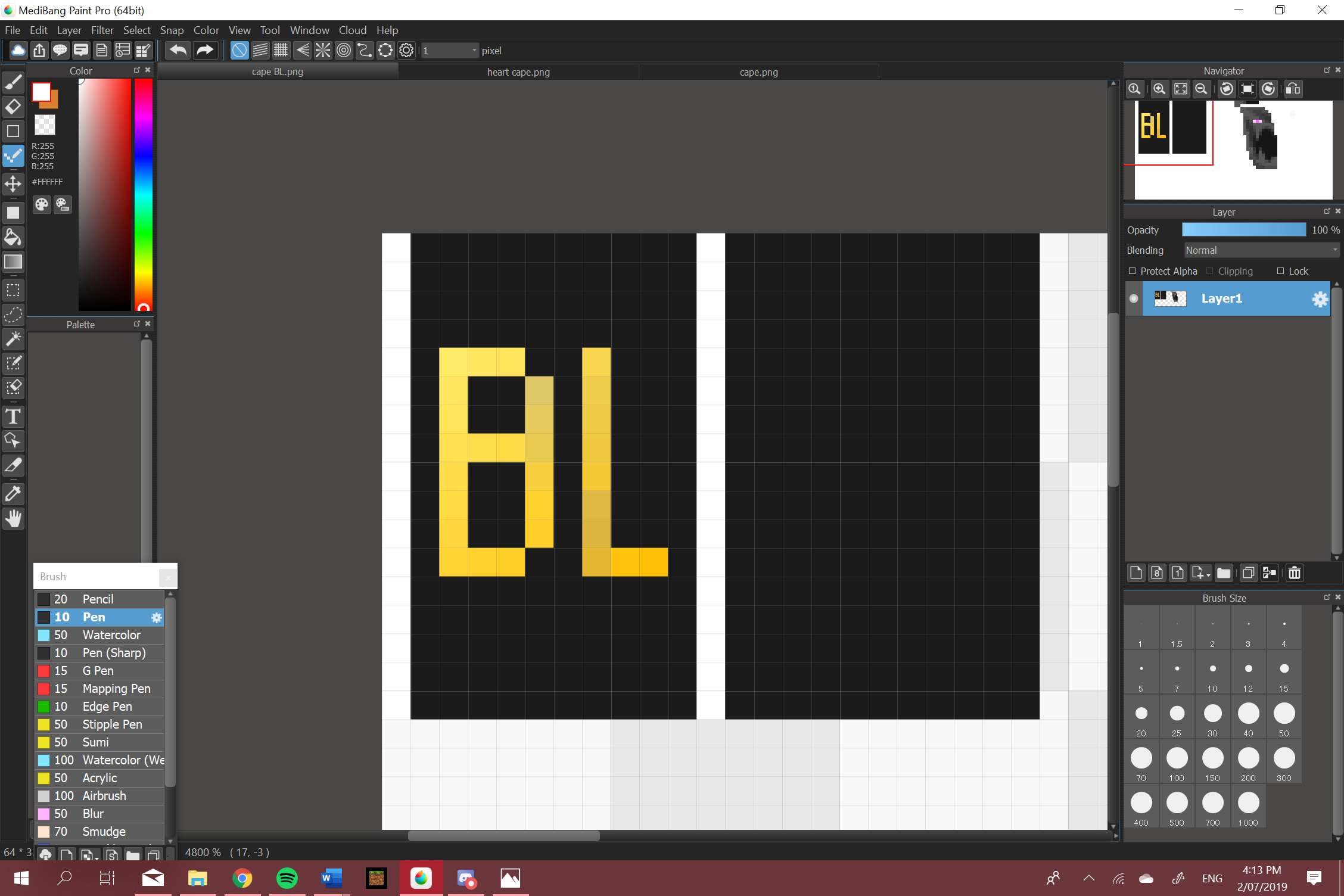Click the Navigator zoom in icon

(x=1159, y=89)
